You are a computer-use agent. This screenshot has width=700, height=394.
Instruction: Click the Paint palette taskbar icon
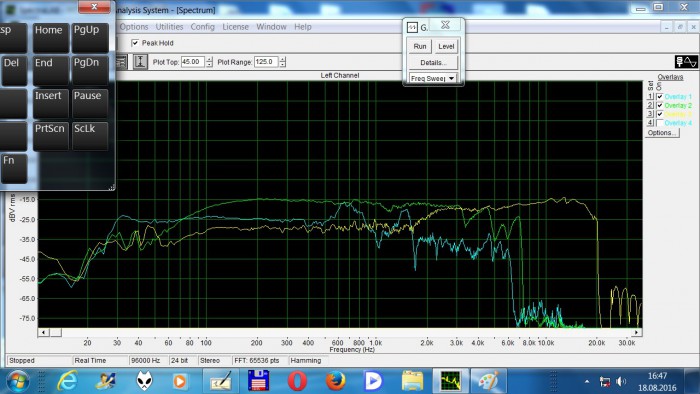(488, 382)
